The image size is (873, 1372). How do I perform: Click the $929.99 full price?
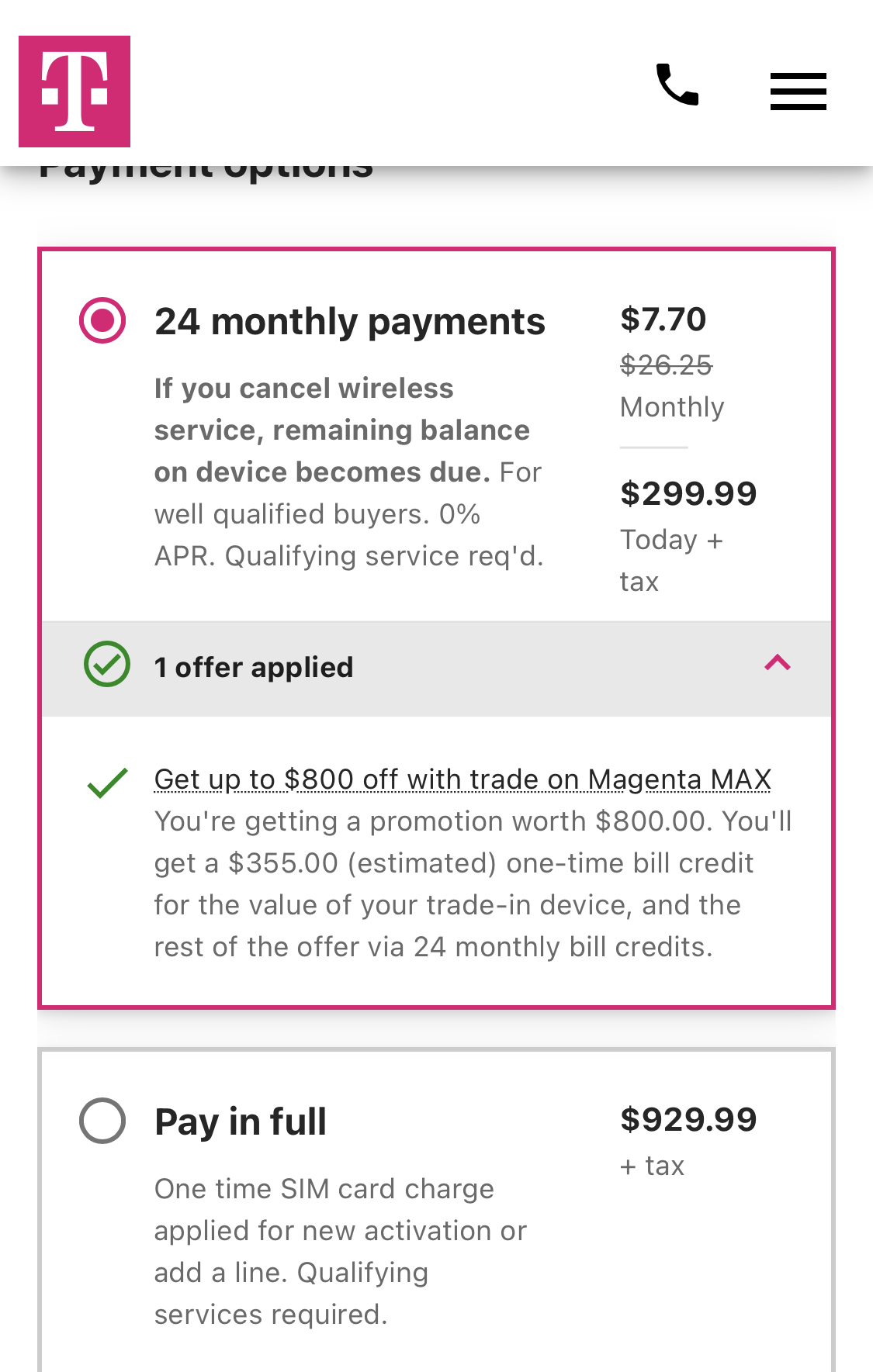(688, 1120)
